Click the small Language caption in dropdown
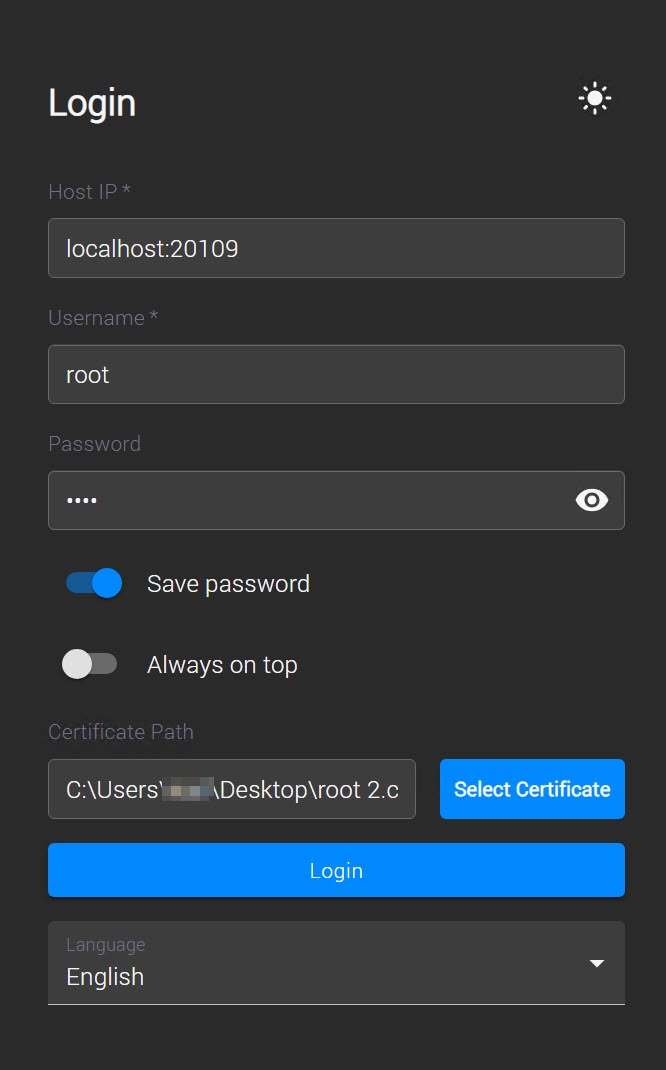This screenshot has height=1070, width=666. point(106,945)
